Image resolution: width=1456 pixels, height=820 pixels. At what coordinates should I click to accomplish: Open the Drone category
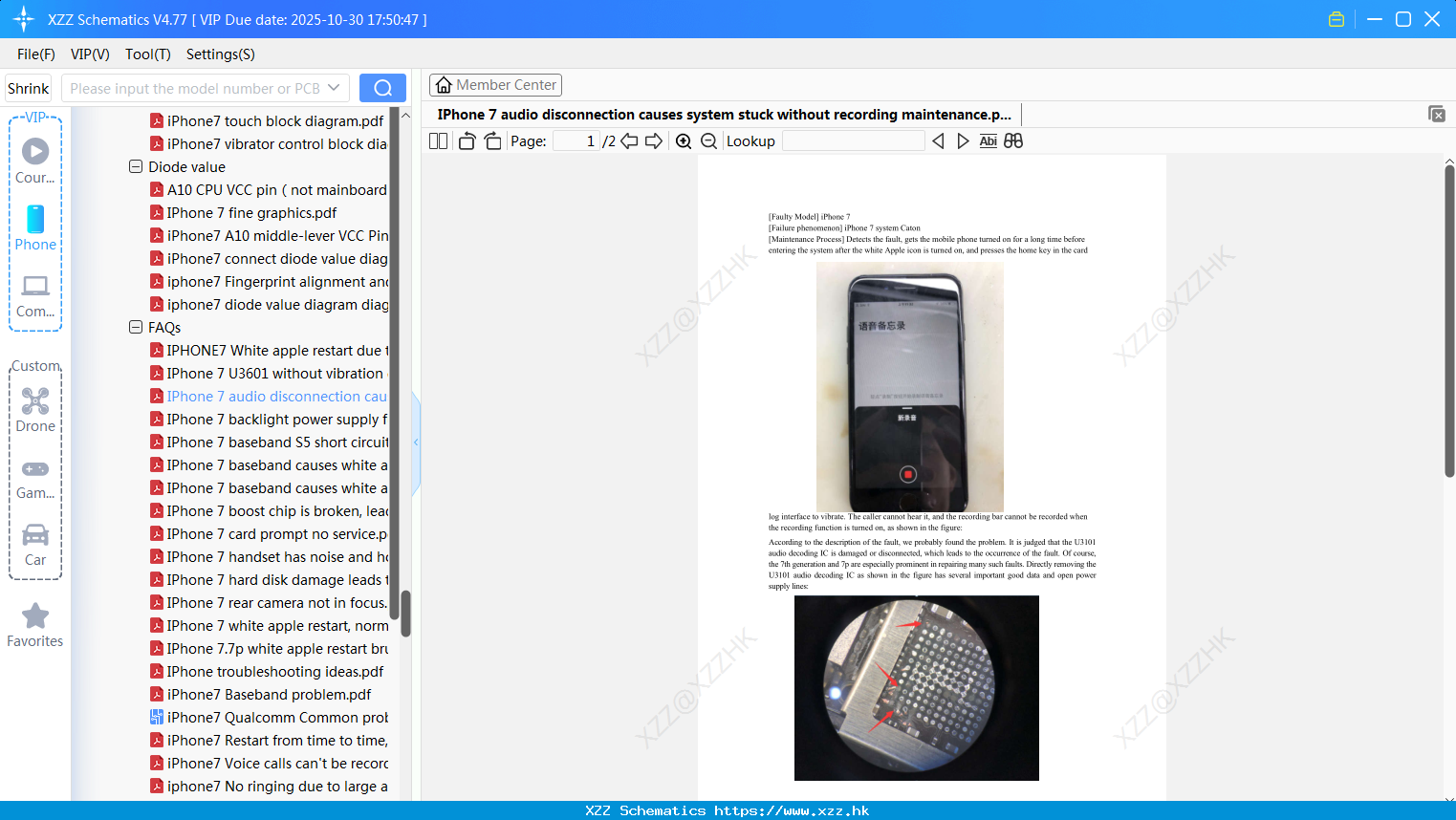(35, 410)
